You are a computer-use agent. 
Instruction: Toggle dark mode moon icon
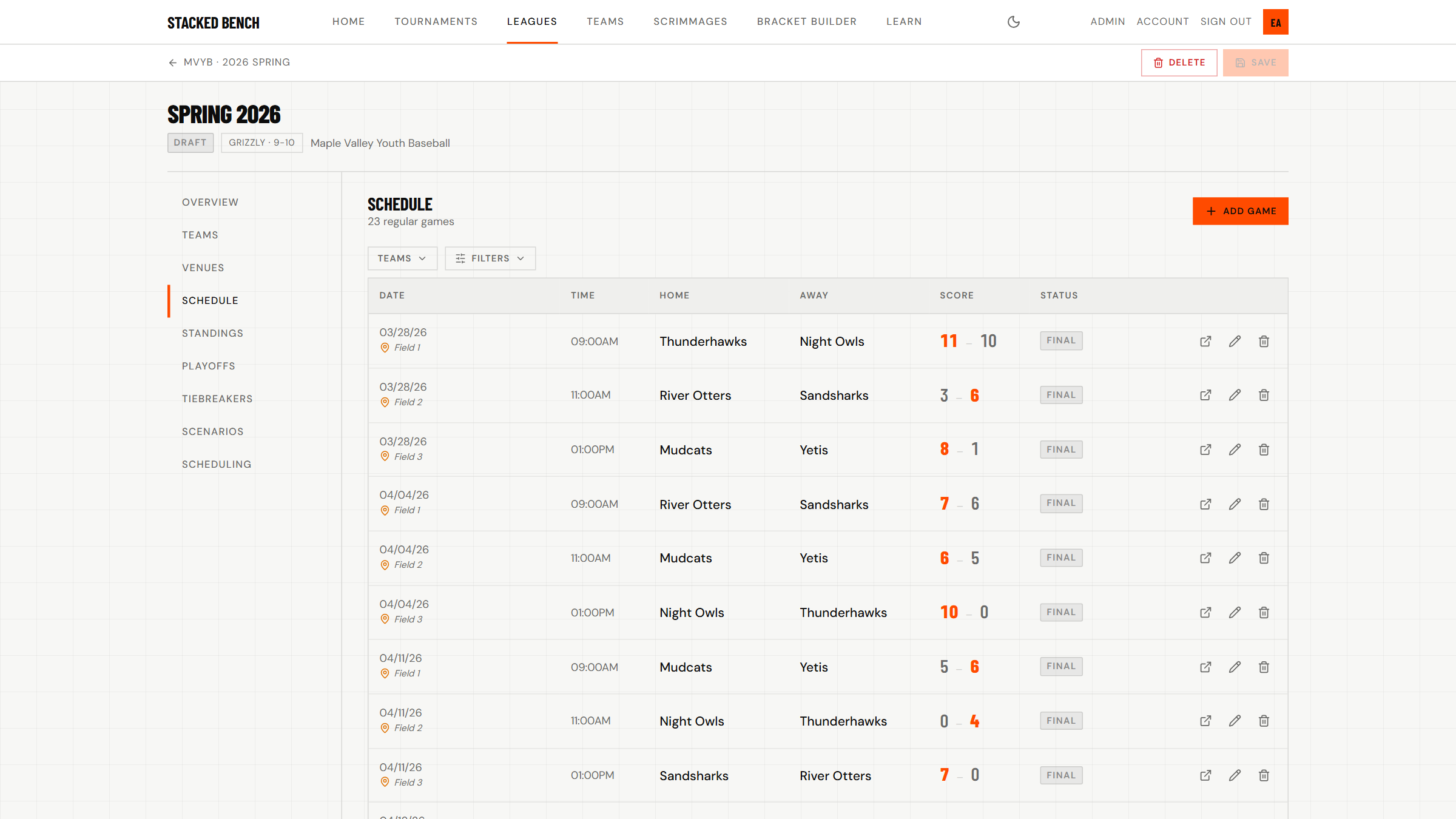click(x=1014, y=22)
